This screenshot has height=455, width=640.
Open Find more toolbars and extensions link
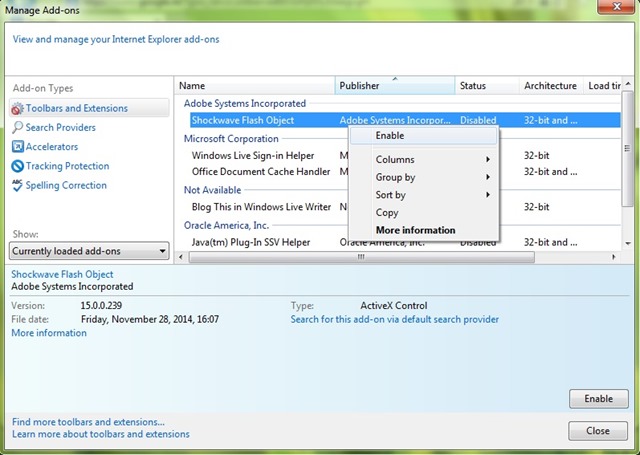pos(88,422)
